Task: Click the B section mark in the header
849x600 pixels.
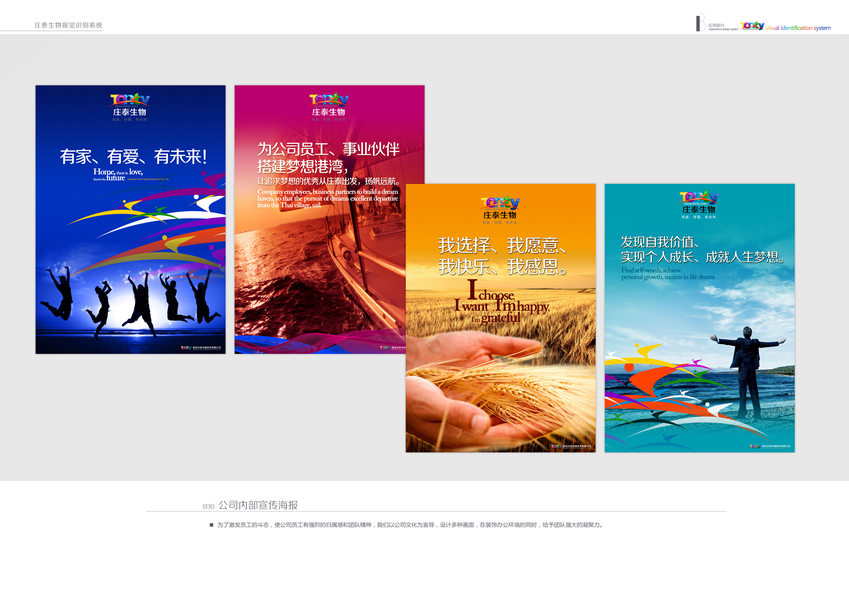Action: [701, 22]
